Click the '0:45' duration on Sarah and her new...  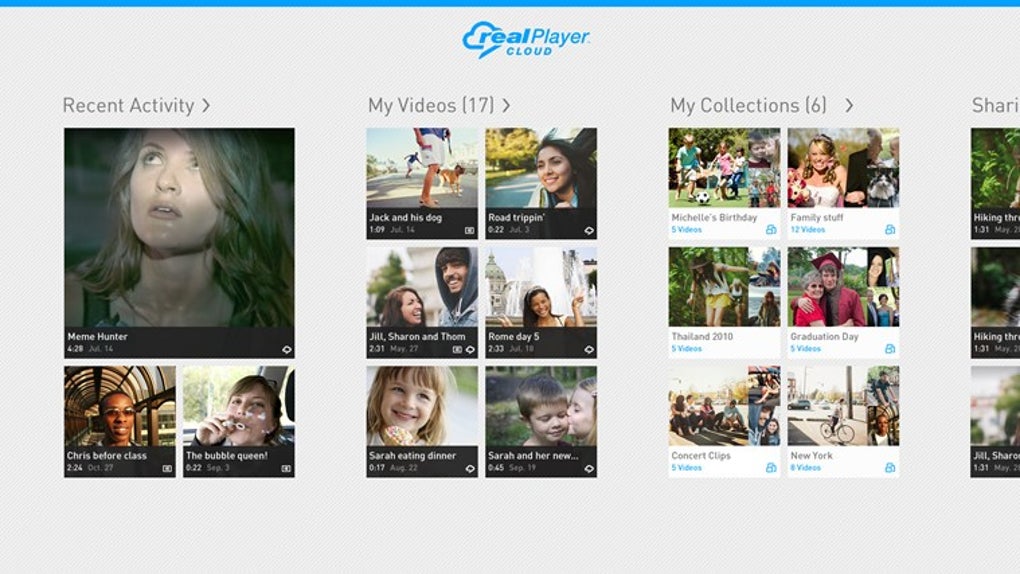tap(496, 468)
